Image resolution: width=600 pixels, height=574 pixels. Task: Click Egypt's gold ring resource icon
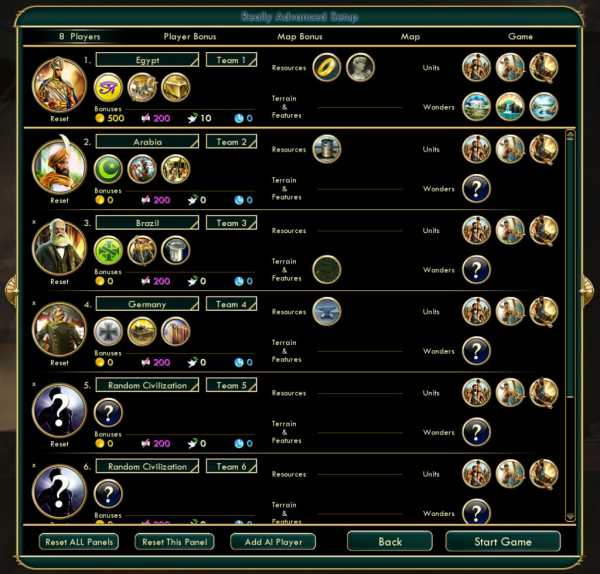(326, 67)
